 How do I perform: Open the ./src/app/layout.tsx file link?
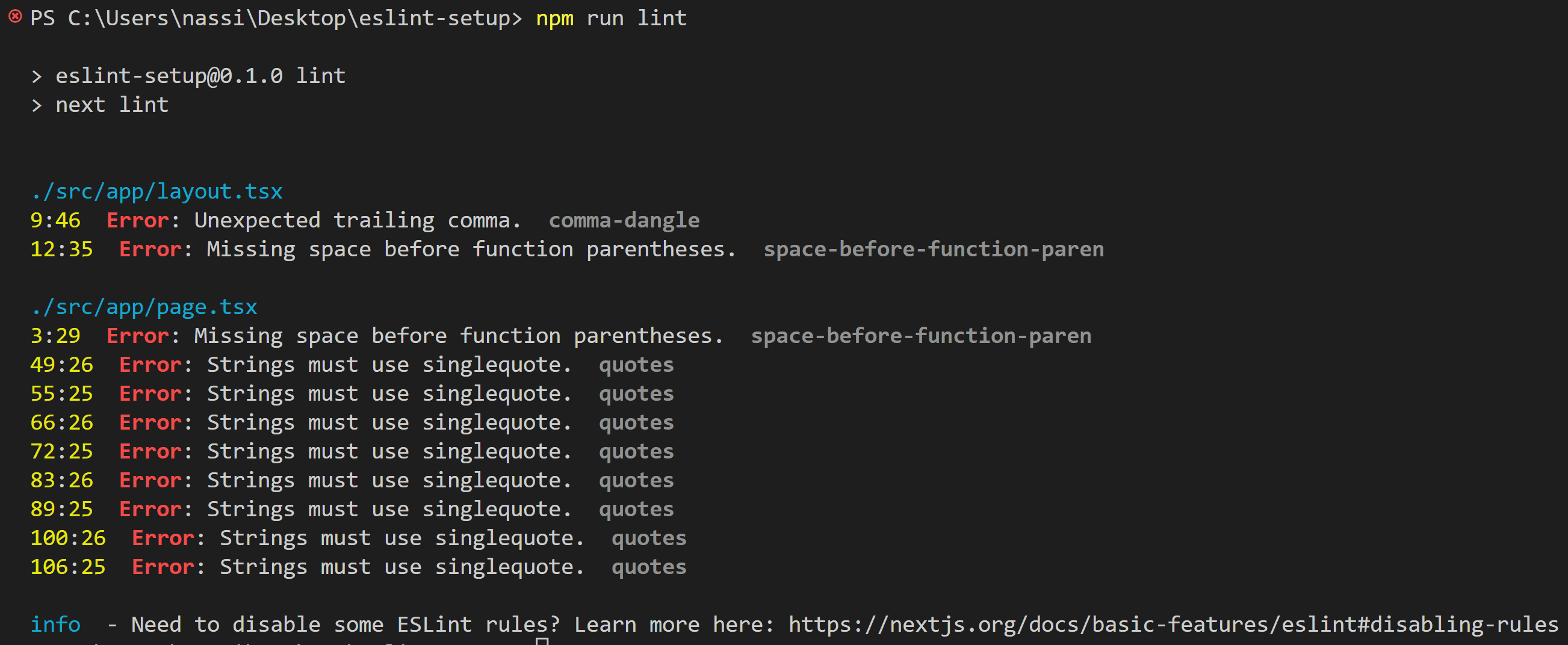[x=156, y=192]
